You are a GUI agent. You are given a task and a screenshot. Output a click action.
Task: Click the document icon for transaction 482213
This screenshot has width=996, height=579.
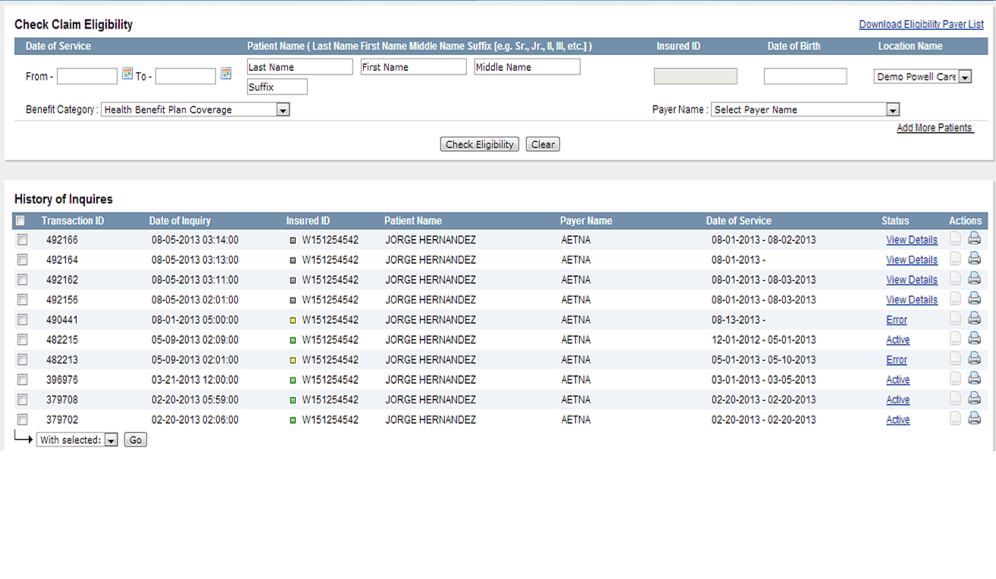955,359
